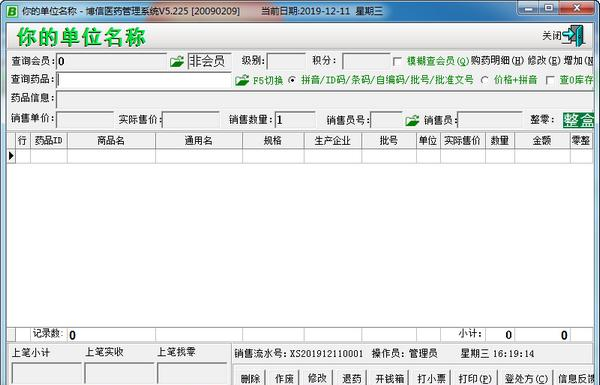Click the 修改(E) member link
Image resolution: width=600 pixels, height=385 pixels.
pos(544,60)
